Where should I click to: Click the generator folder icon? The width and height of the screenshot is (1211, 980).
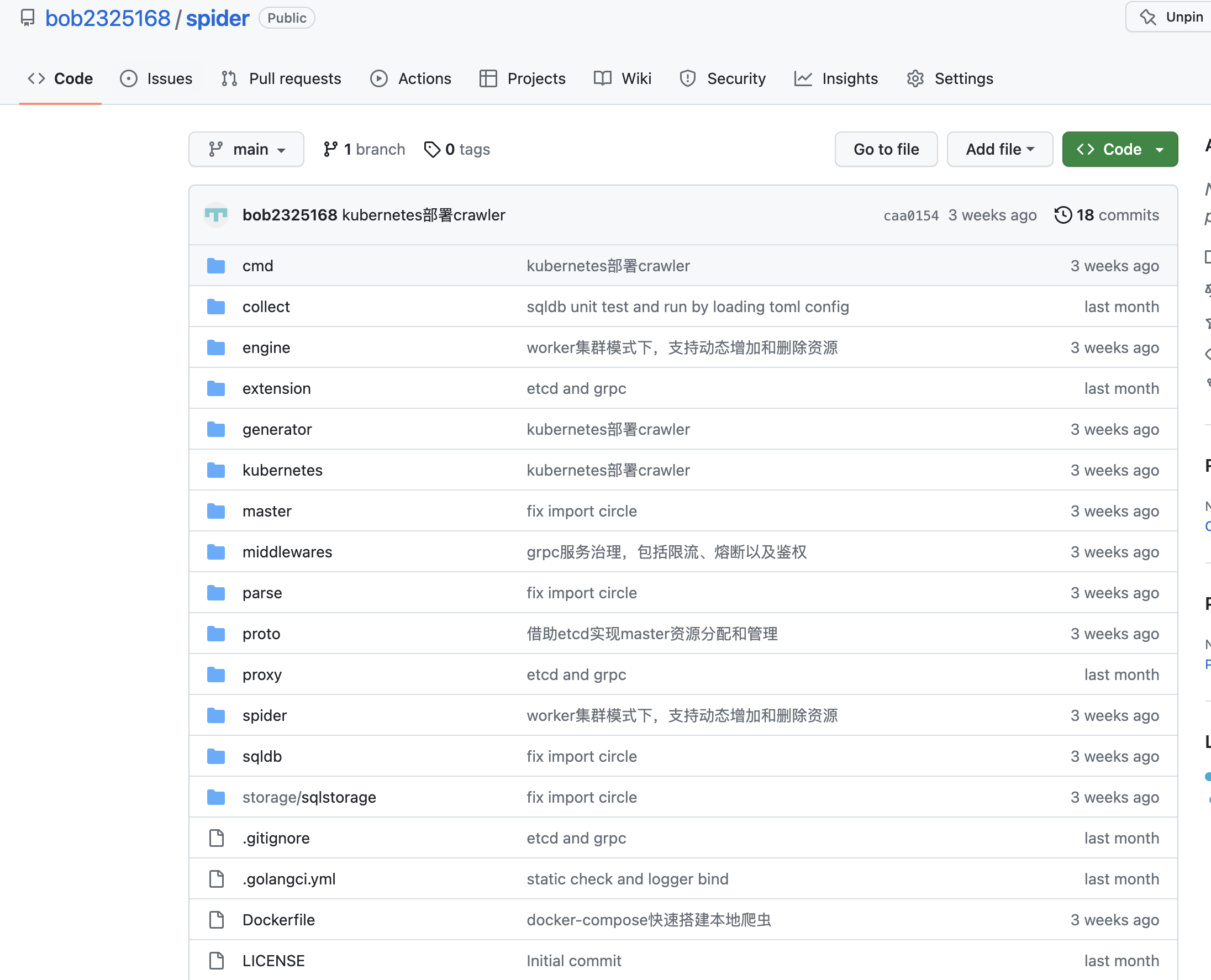215,429
